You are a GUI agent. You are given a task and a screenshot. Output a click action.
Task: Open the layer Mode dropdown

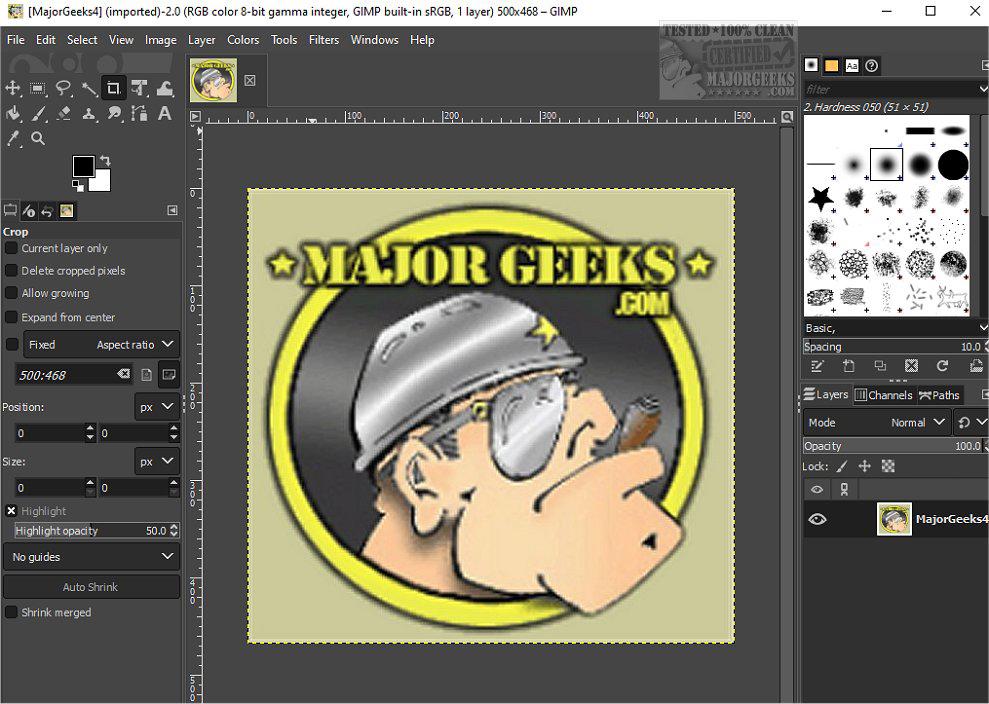910,422
